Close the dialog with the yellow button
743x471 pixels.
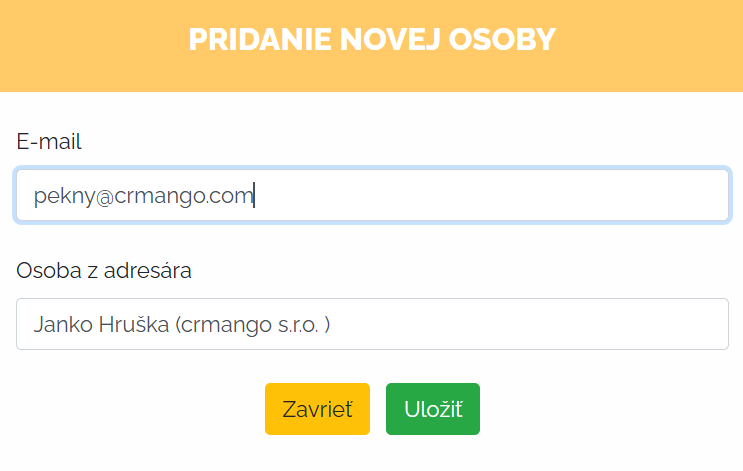point(317,409)
